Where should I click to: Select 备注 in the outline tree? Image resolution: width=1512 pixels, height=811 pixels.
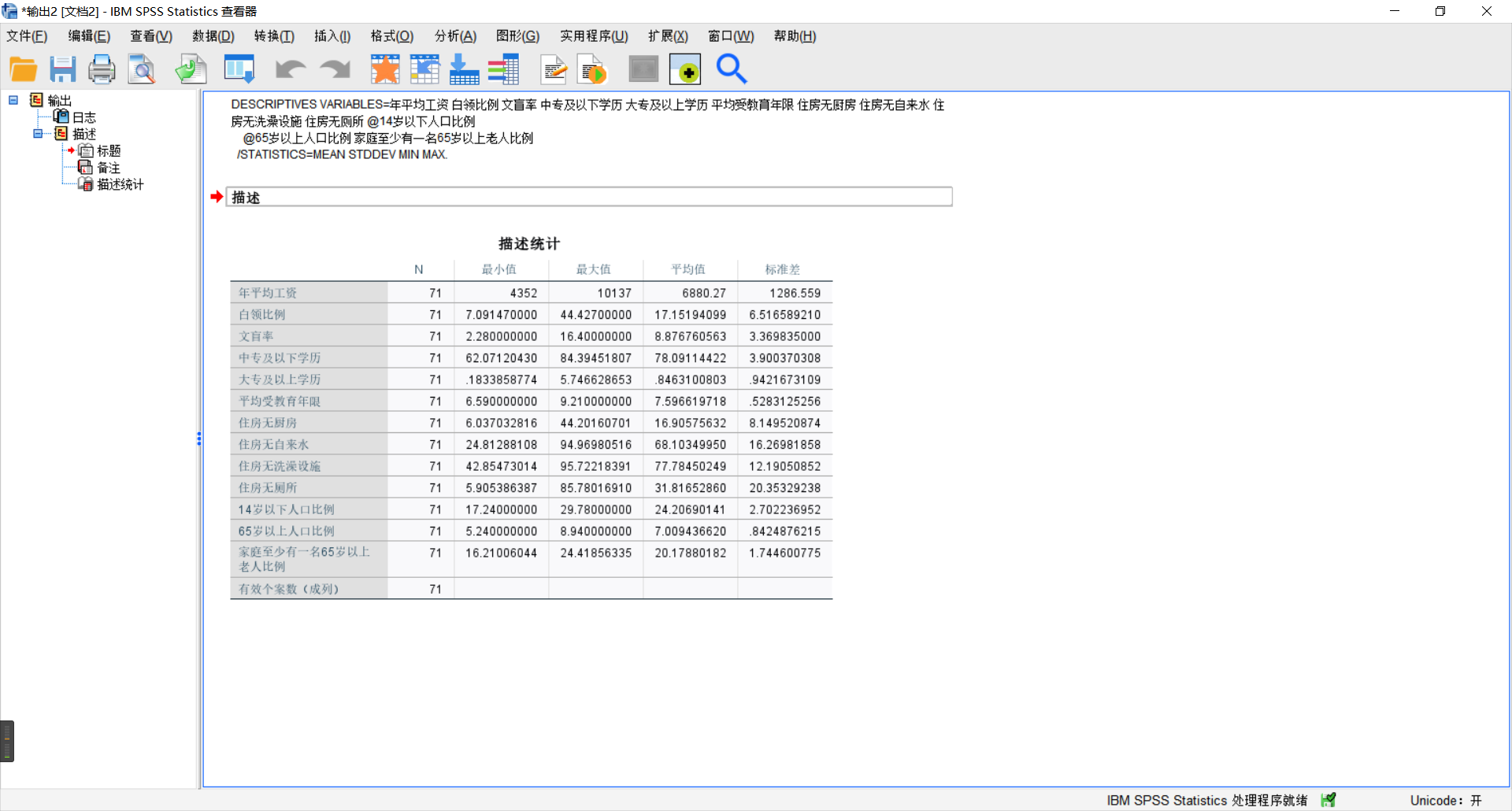click(108, 168)
